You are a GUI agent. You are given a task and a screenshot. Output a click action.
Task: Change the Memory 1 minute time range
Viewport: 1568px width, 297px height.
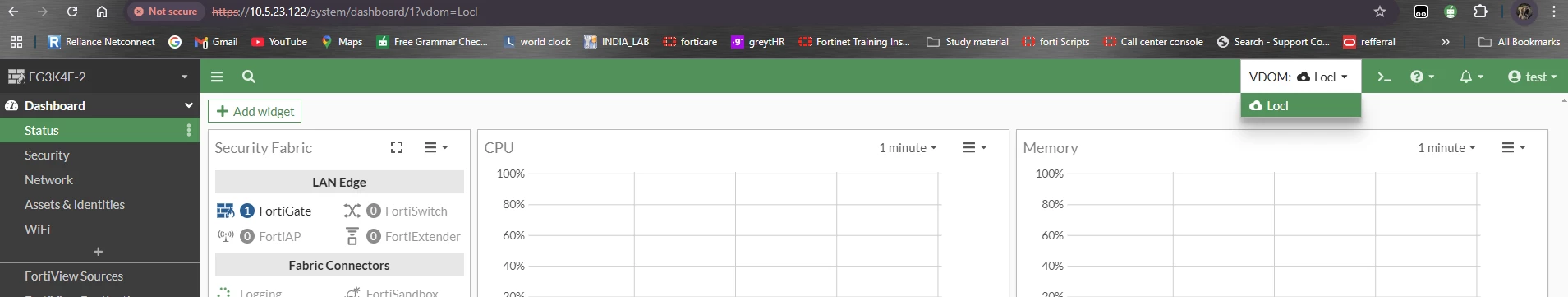[x=1446, y=148]
